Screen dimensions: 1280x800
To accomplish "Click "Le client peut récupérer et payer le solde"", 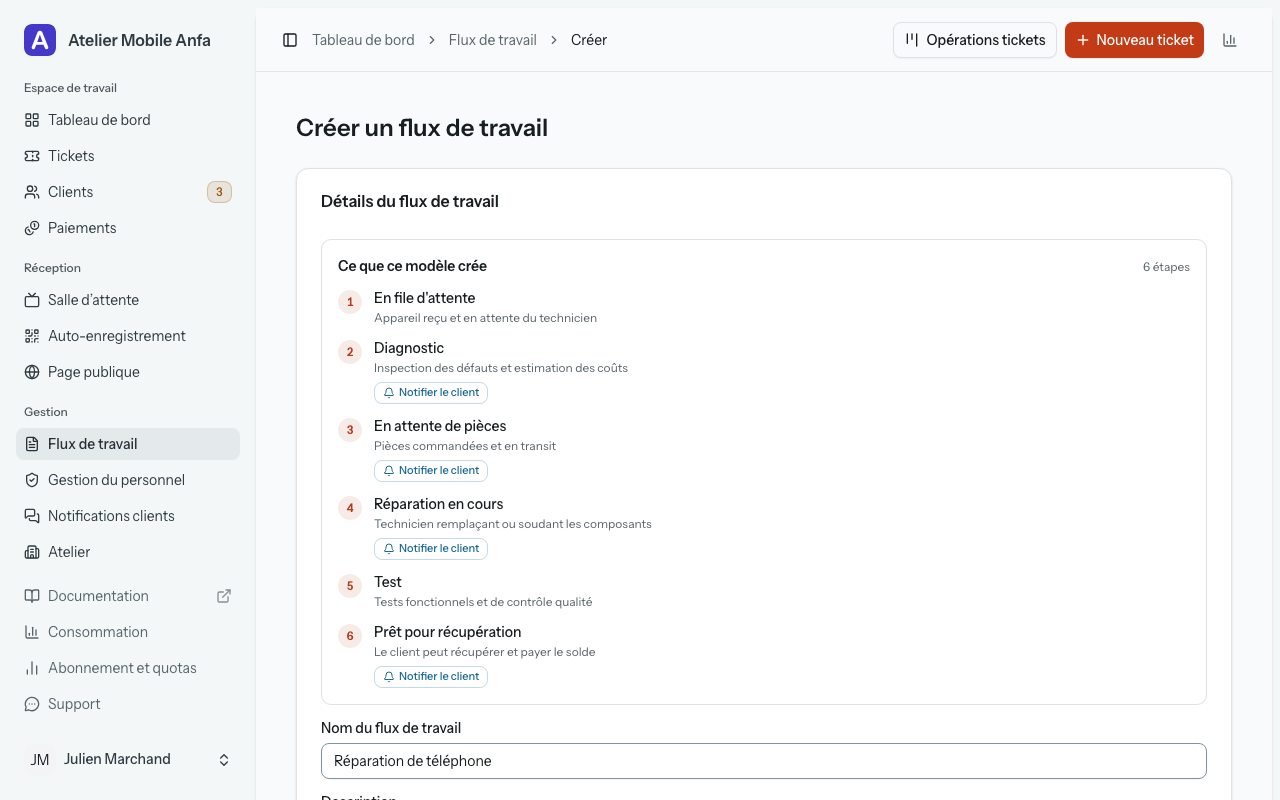I will click(485, 652).
